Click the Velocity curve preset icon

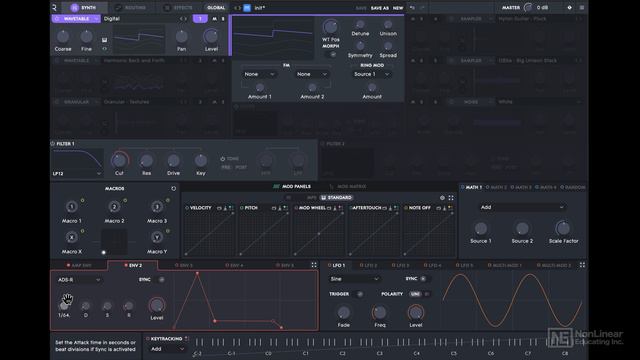click(219, 208)
